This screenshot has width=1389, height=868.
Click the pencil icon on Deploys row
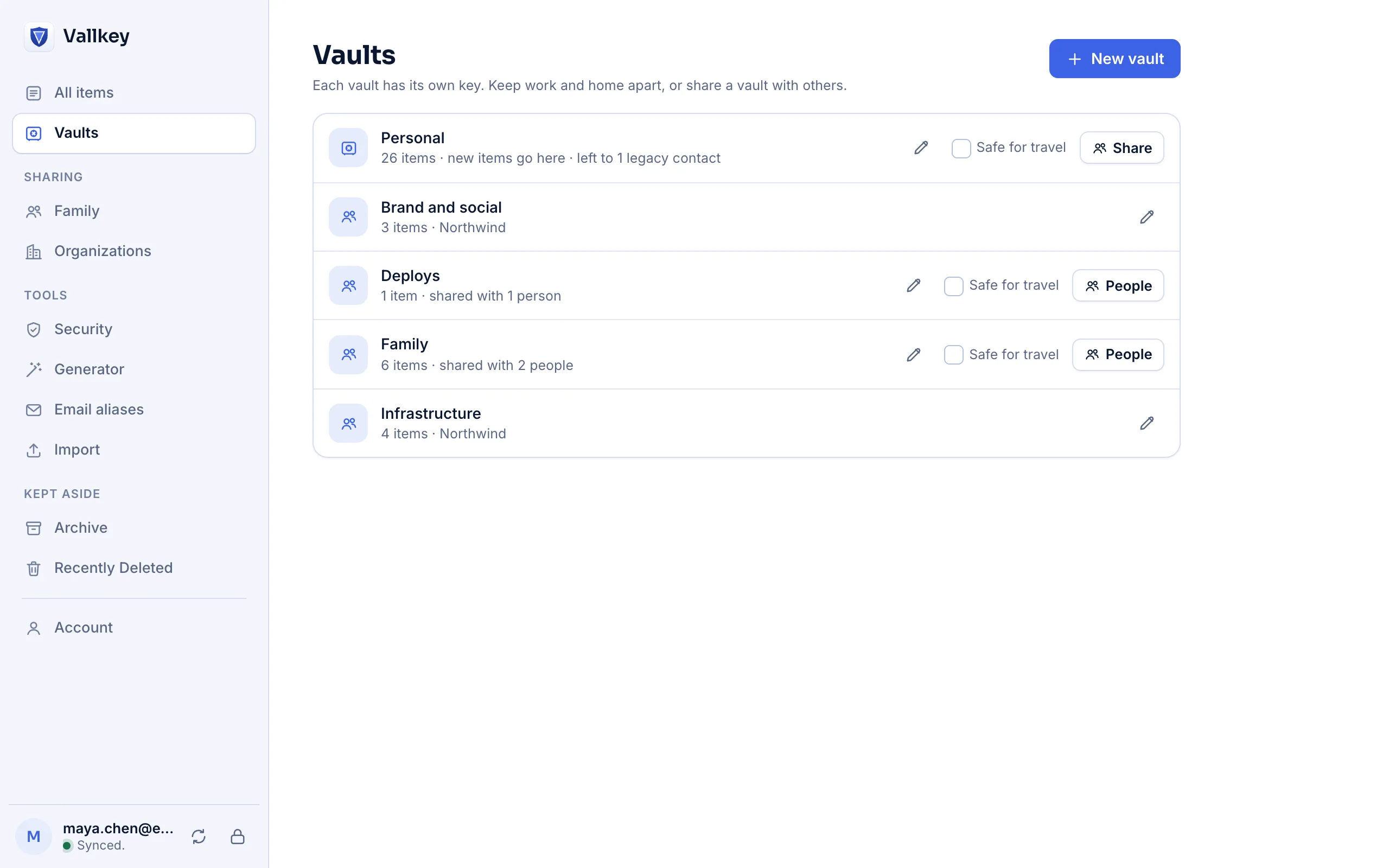(x=913, y=285)
